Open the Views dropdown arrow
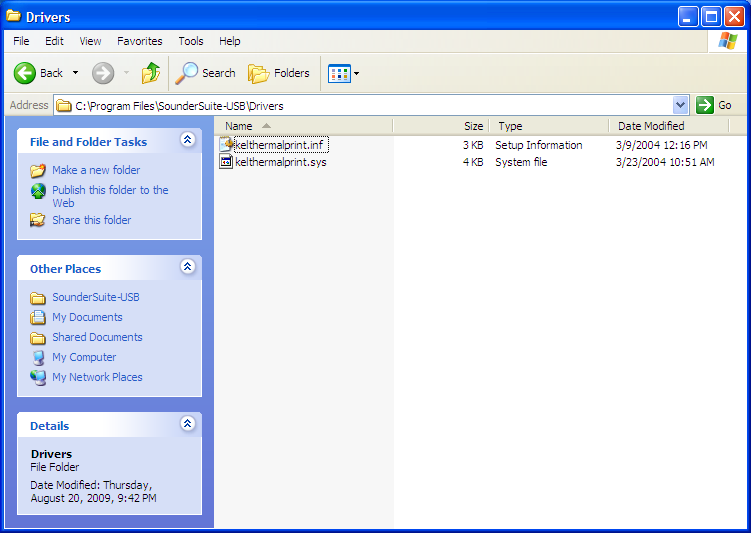Image resolution: width=751 pixels, height=533 pixels. coord(357,73)
